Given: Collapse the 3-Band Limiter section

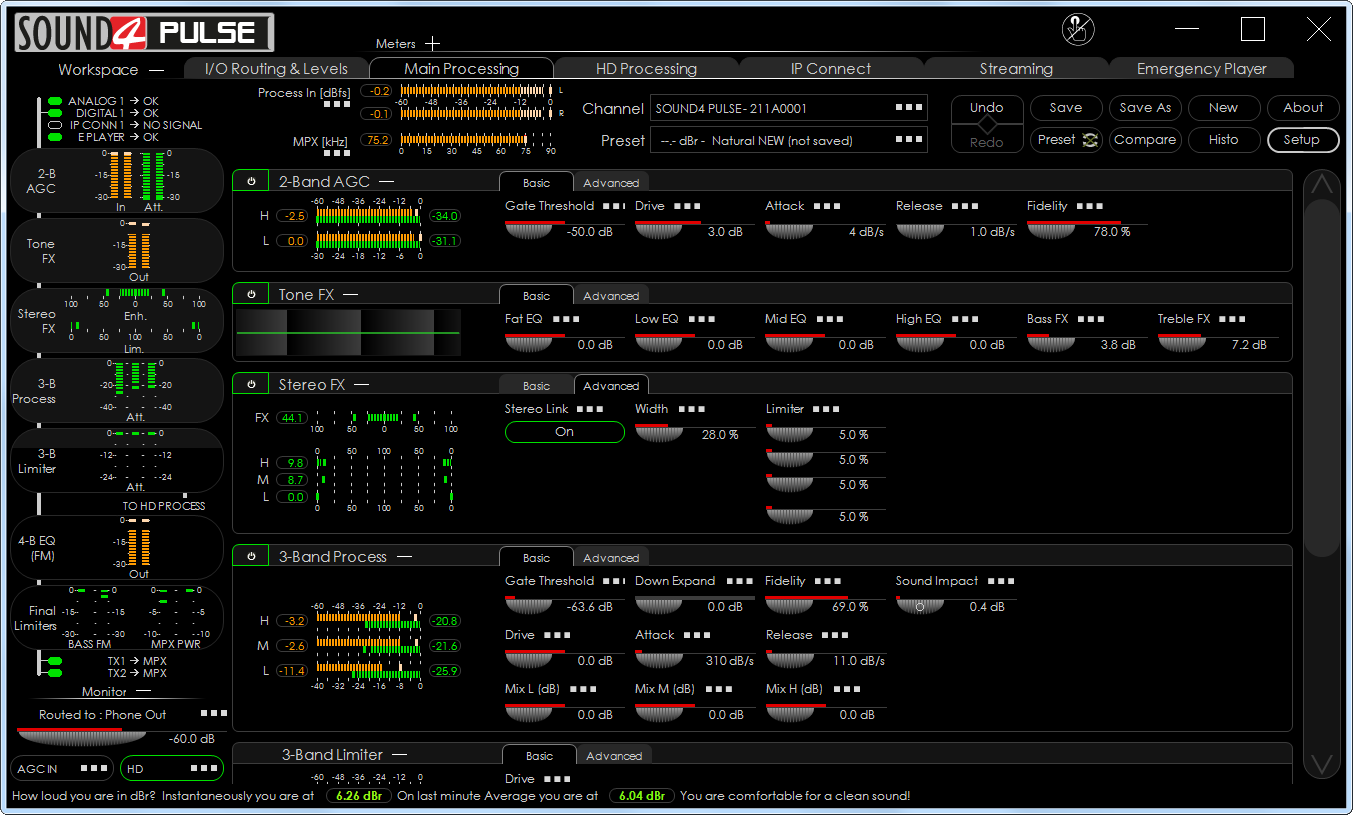Looking at the screenshot, I should click(x=400, y=755).
